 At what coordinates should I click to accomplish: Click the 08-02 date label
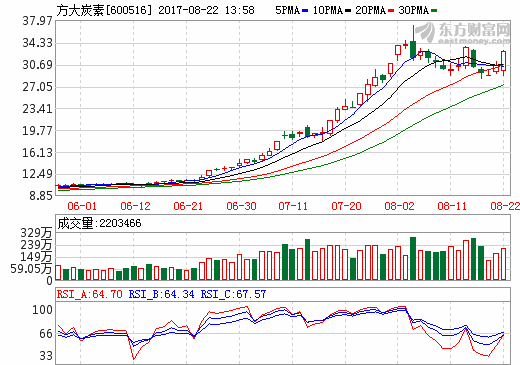coord(399,206)
